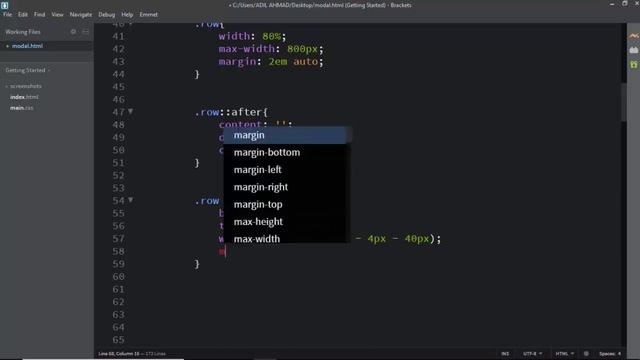Choose 'margin' from autocomplete list
640x360 pixels.
click(x=285, y=135)
